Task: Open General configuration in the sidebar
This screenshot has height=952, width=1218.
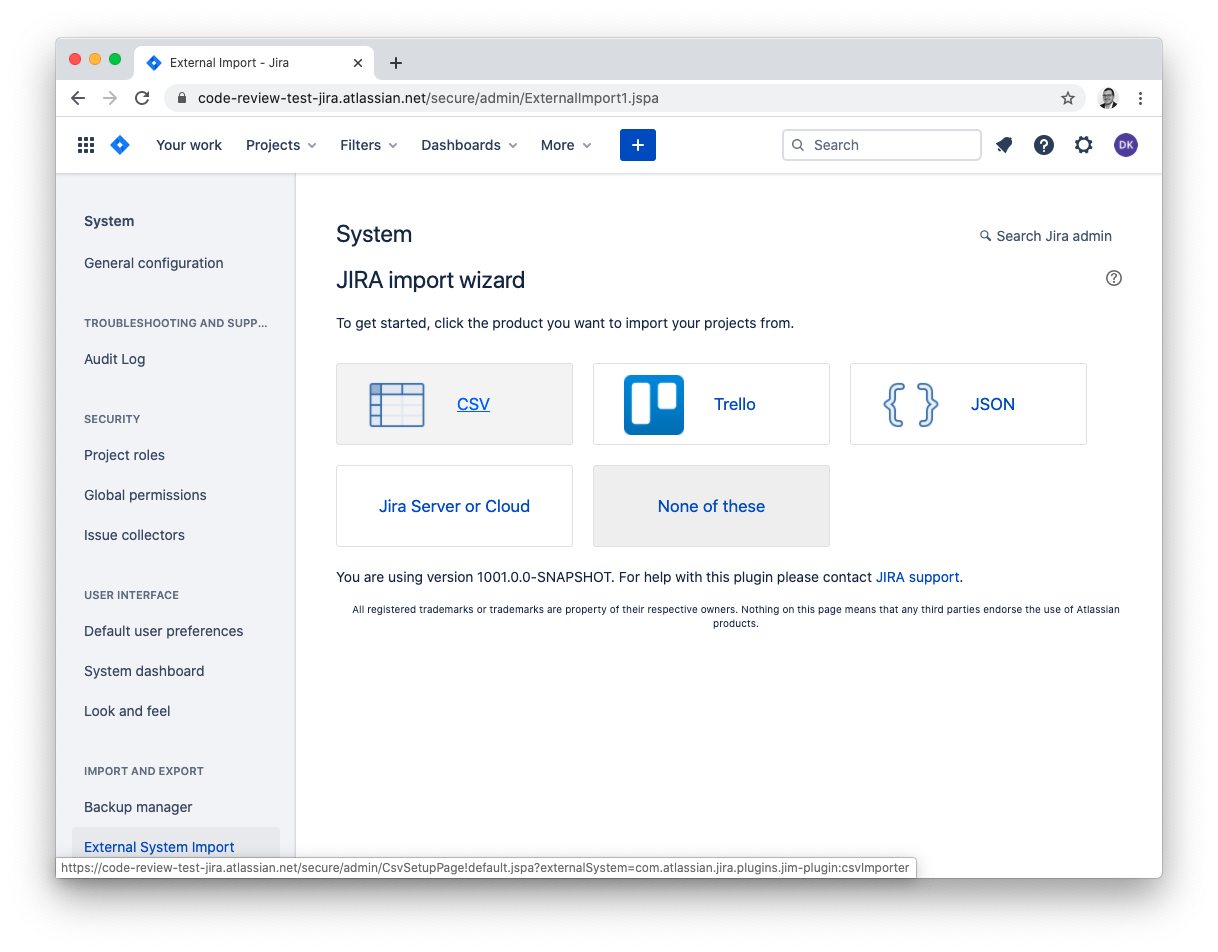Action: pos(154,263)
